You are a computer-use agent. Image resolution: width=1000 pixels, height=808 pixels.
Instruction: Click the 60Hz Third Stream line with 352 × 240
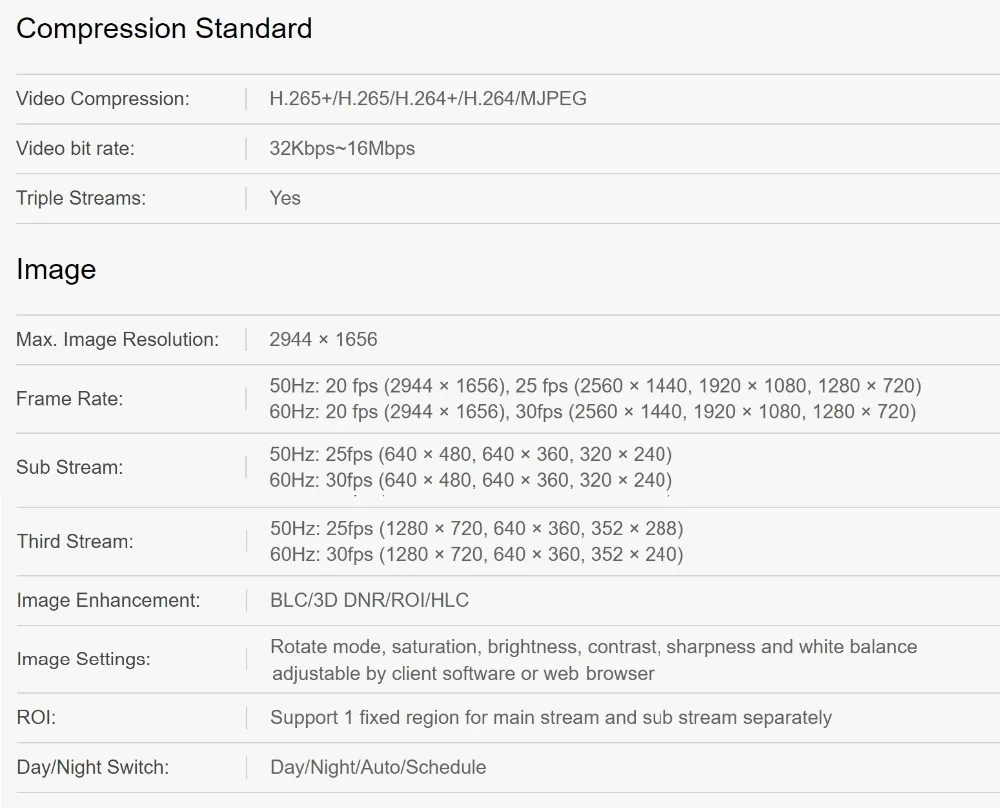click(476, 555)
